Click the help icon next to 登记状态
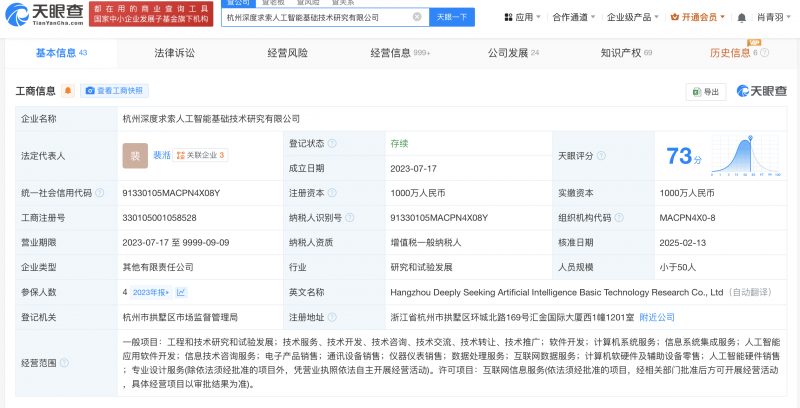Screen dimensions: 800x408 tap(332, 144)
